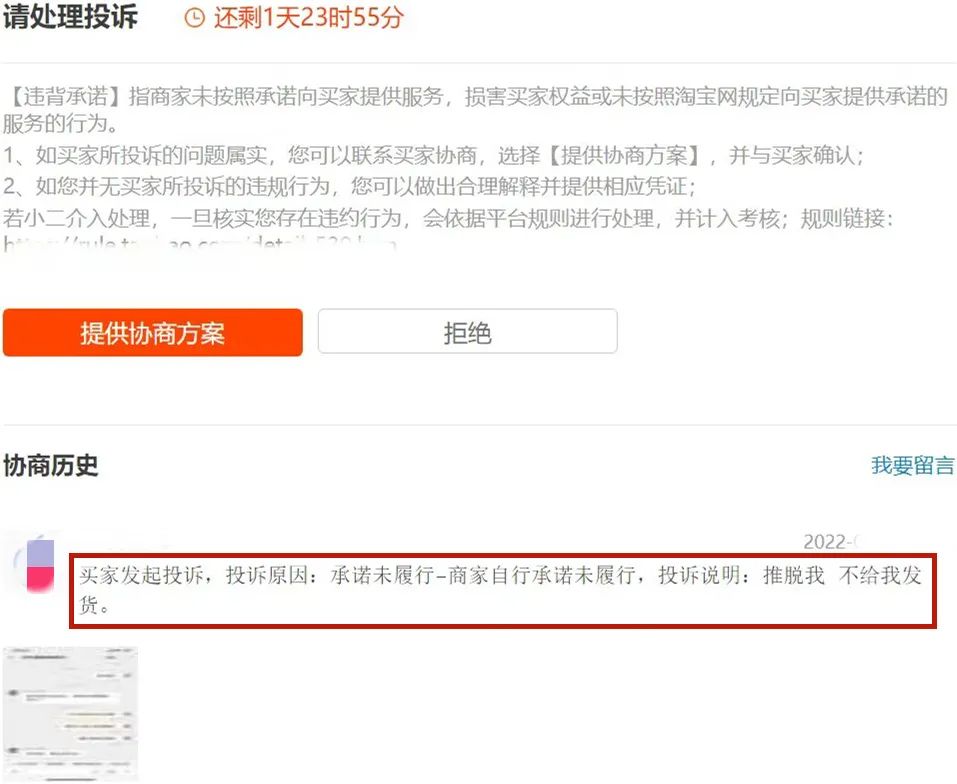Click the negotiation history chat image preview
957x784 pixels.
[x=70, y=712]
